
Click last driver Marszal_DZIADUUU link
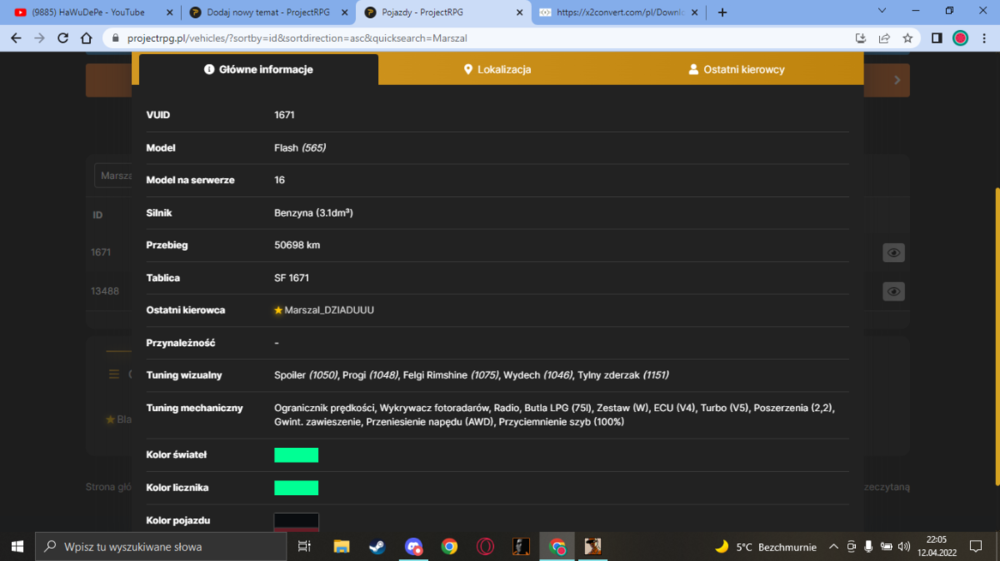tap(329, 310)
